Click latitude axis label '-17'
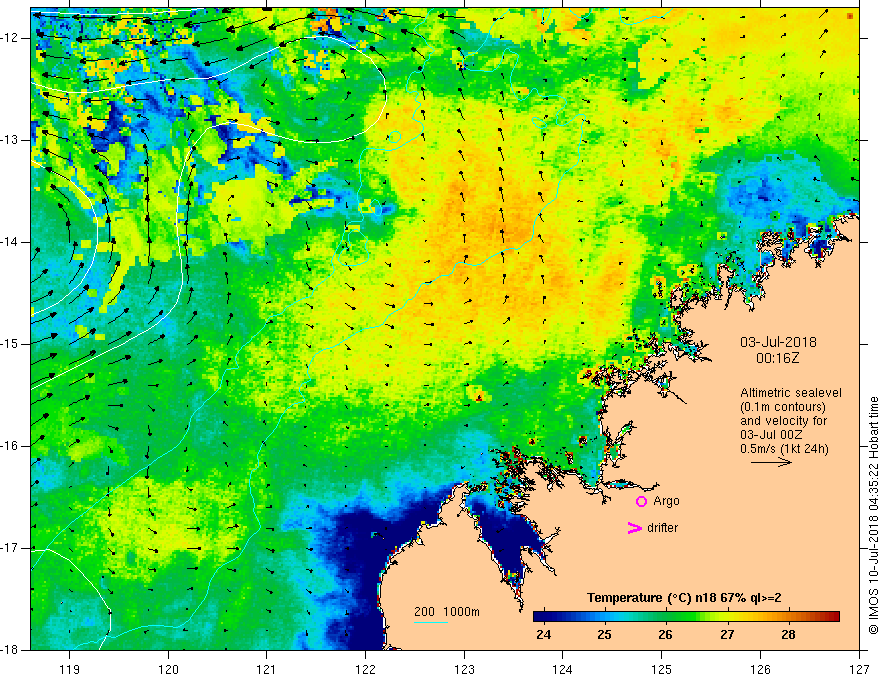Screen dimensions: 880x680 11,548
